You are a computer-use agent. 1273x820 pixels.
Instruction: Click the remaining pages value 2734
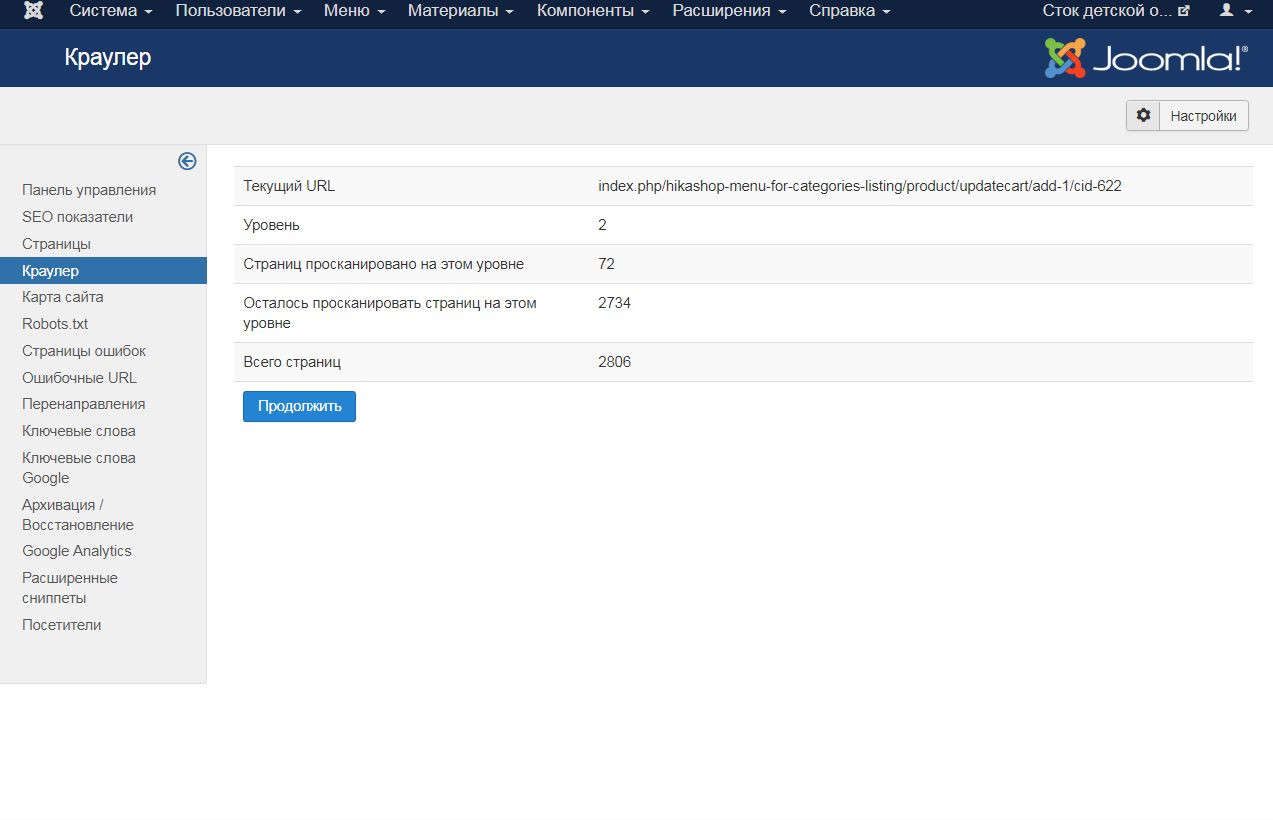[615, 302]
